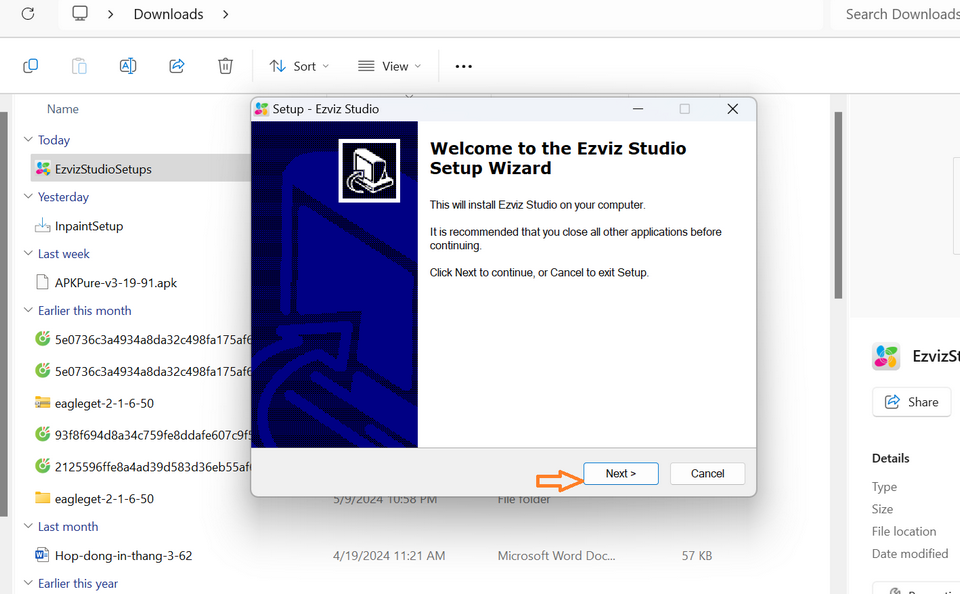Click the Microsoft Word Doc type cell
Image resolution: width=960 pixels, height=594 pixels.
pyautogui.click(x=557, y=555)
